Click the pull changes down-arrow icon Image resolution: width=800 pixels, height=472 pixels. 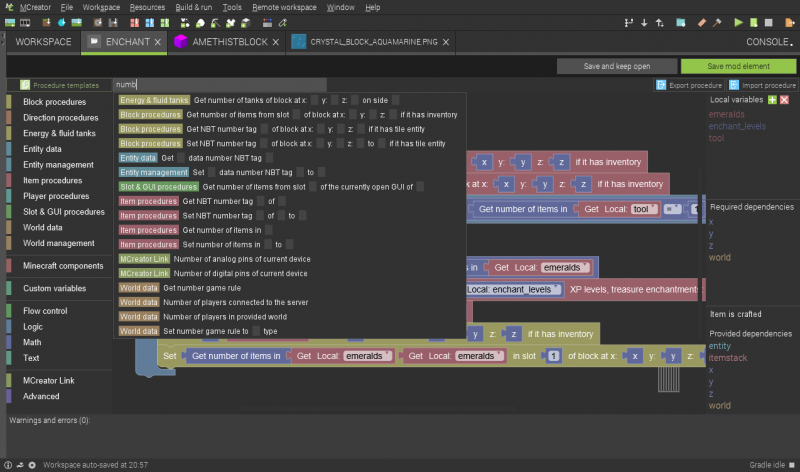pos(644,22)
